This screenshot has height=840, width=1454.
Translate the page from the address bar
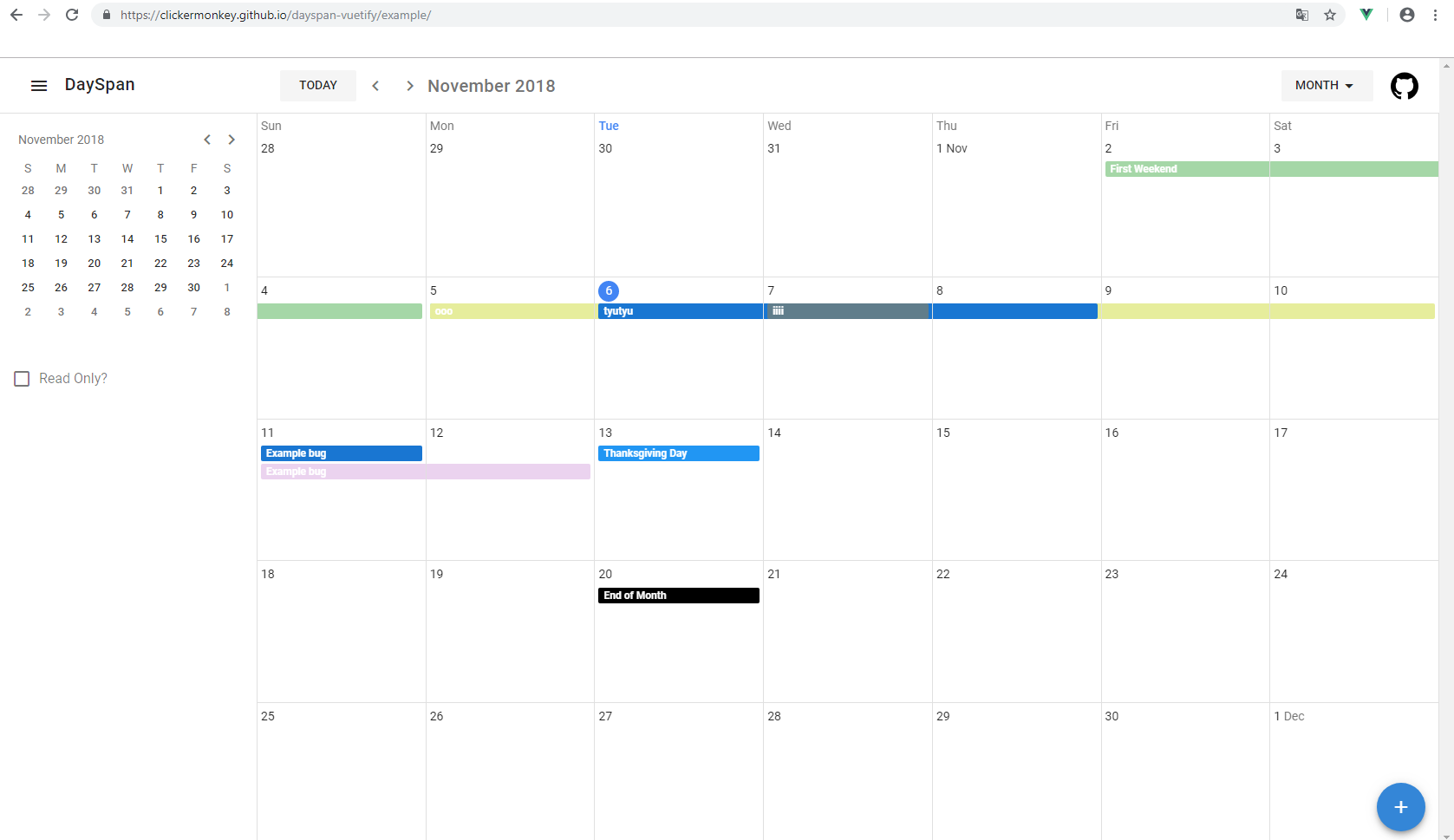[1301, 15]
